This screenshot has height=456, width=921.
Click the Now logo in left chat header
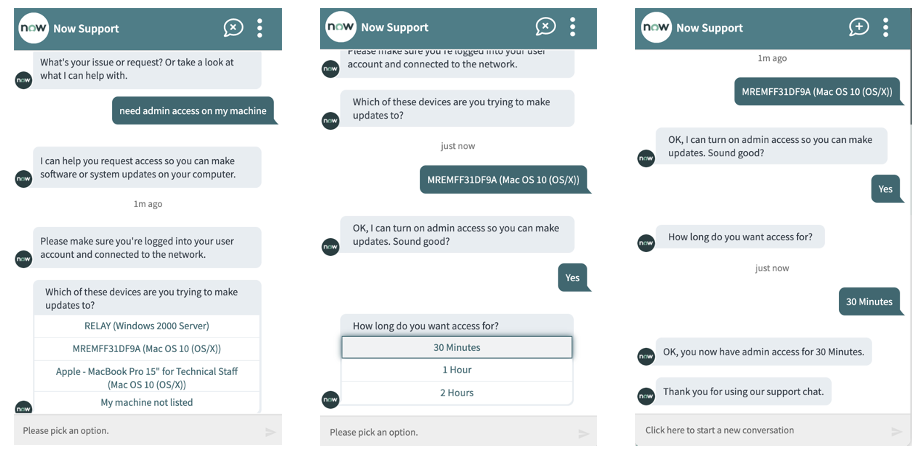click(x=35, y=28)
